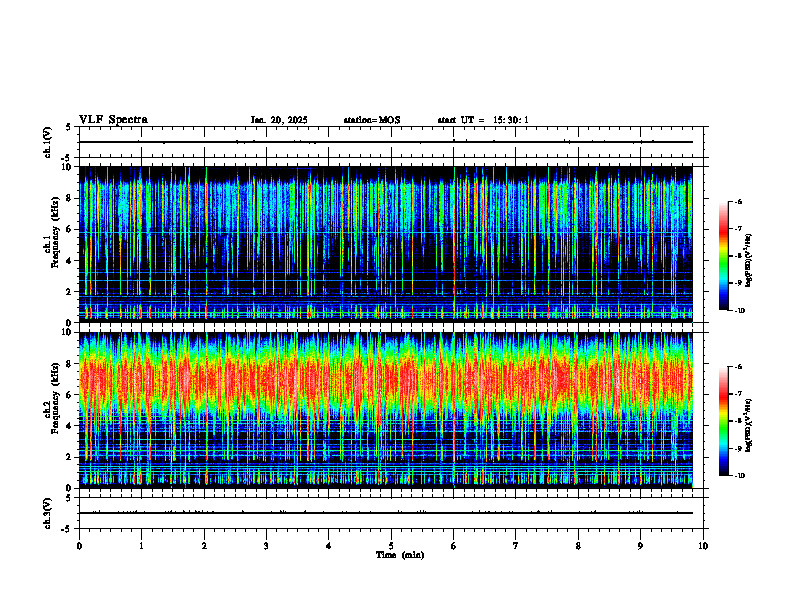This screenshot has width=792, height=612.
Task: Click the "8" frequency tick of ch.1 panel
Action: point(70,198)
